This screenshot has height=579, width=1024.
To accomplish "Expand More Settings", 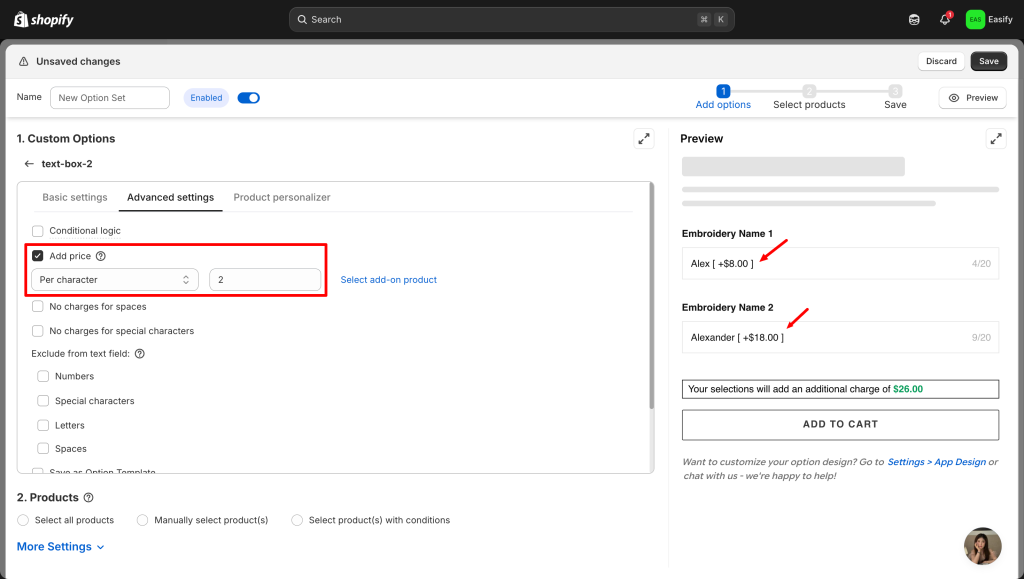I will point(60,547).
